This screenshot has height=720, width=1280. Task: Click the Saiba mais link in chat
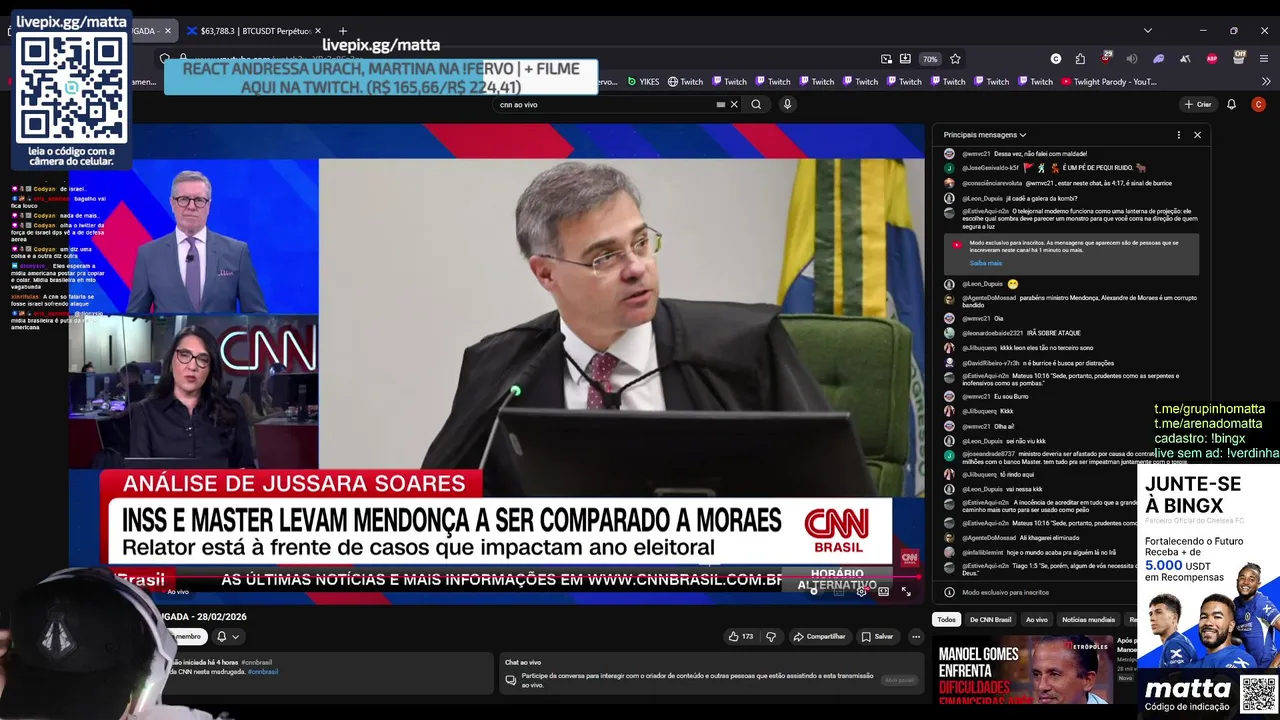(985, 263)
